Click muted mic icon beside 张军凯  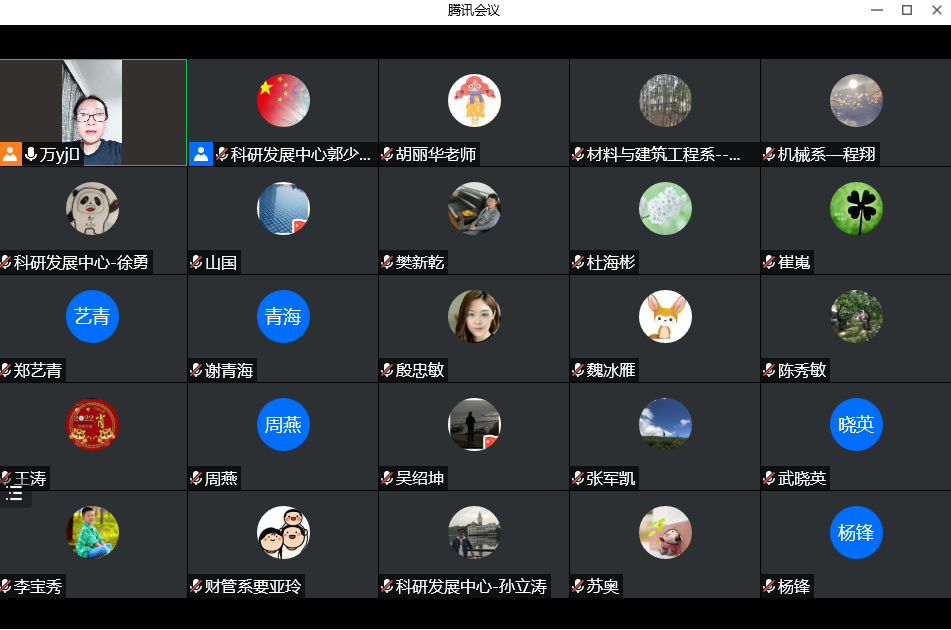click(x=578, y=478)
